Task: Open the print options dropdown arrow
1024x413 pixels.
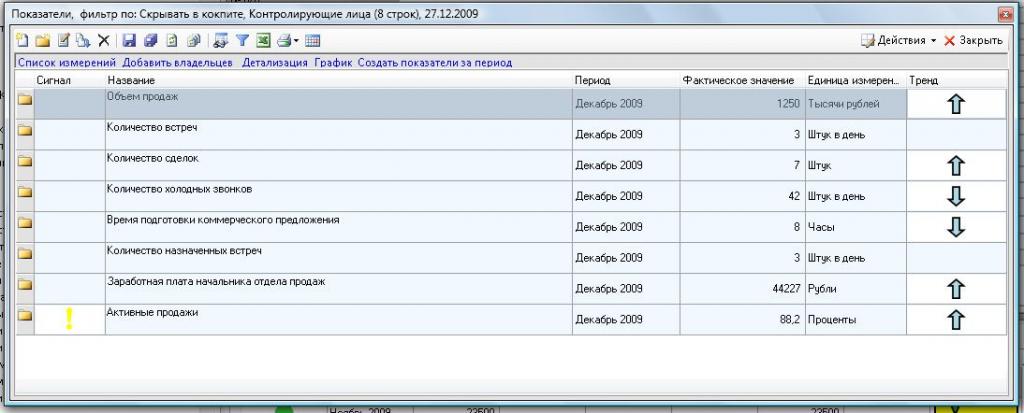Action: [297, 41]
